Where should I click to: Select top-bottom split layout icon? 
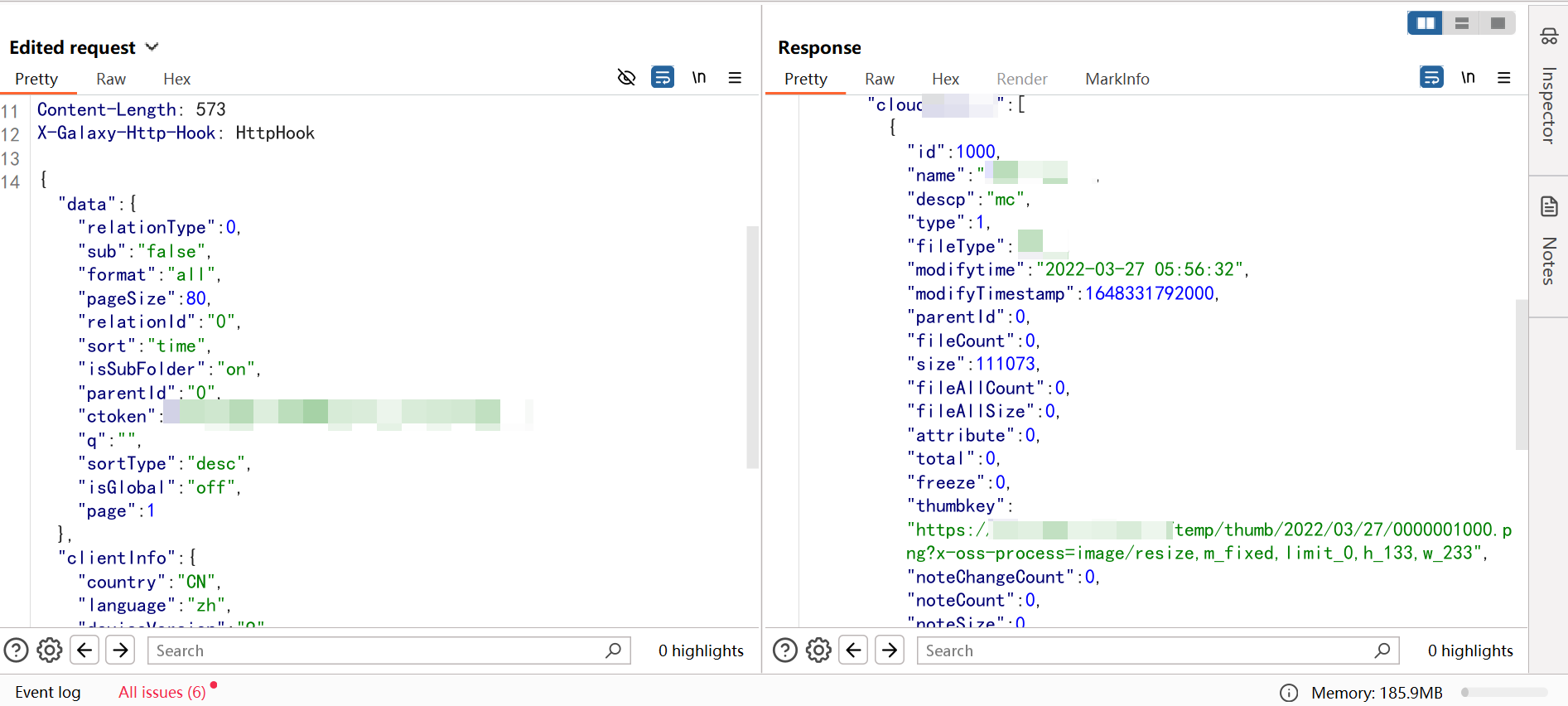tap(1462, 23)
